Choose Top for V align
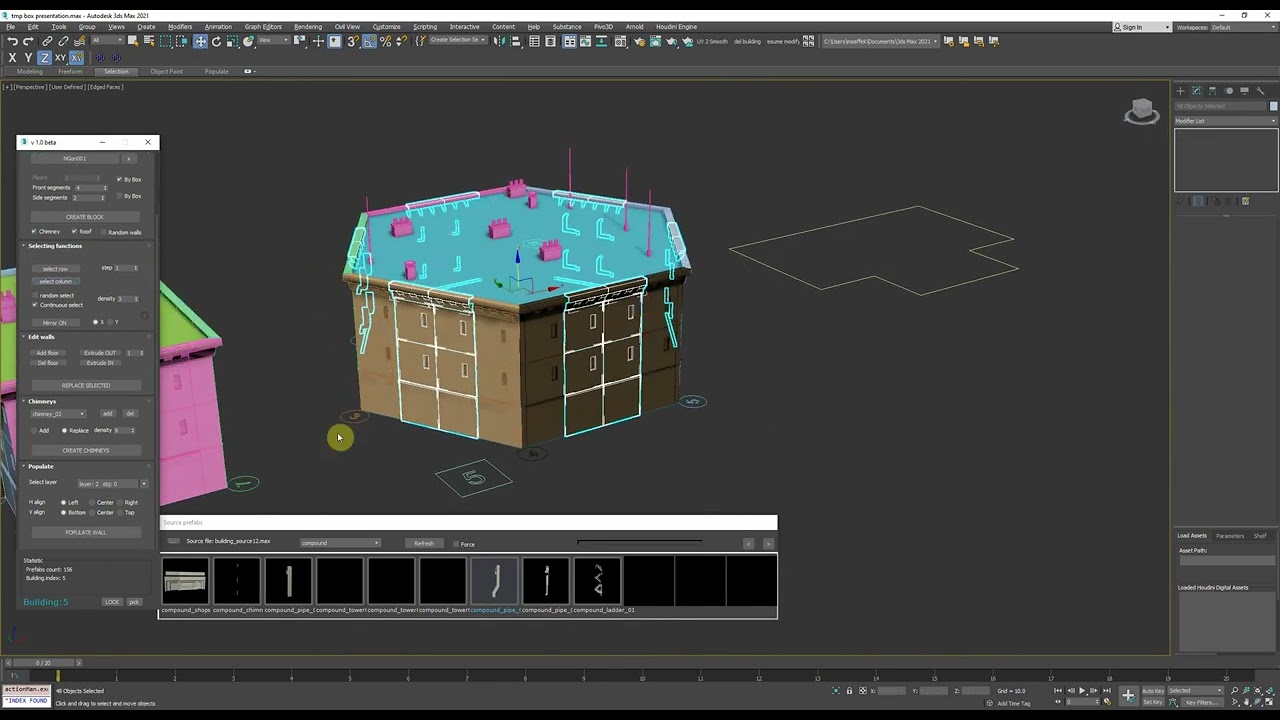Image resolution: width=1280 pixels, height=720 pixels. 120,513
